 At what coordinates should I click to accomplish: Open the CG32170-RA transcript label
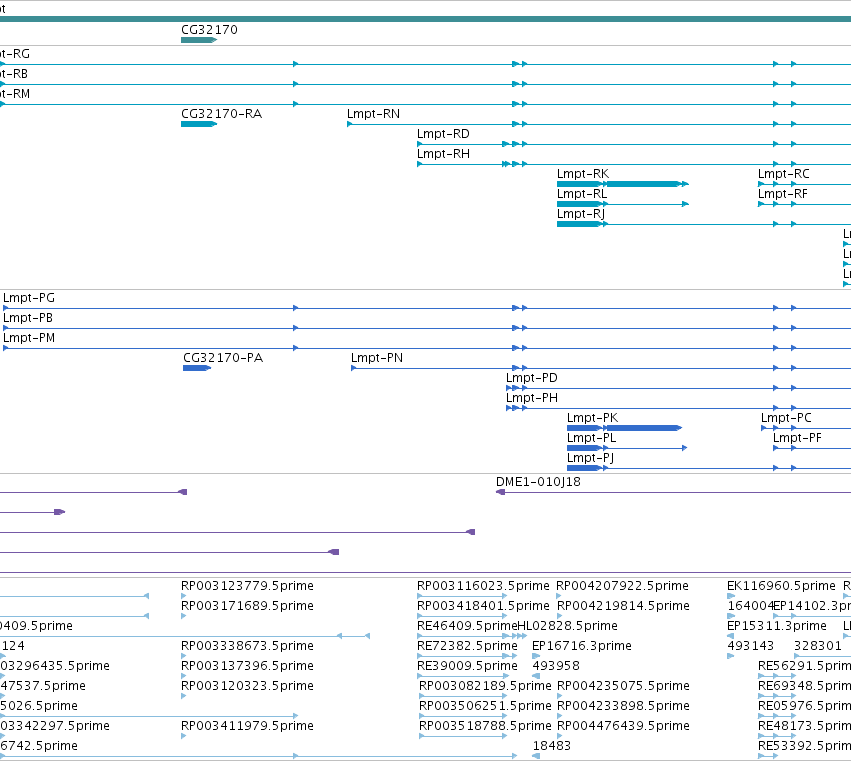[x=221, y=114]
